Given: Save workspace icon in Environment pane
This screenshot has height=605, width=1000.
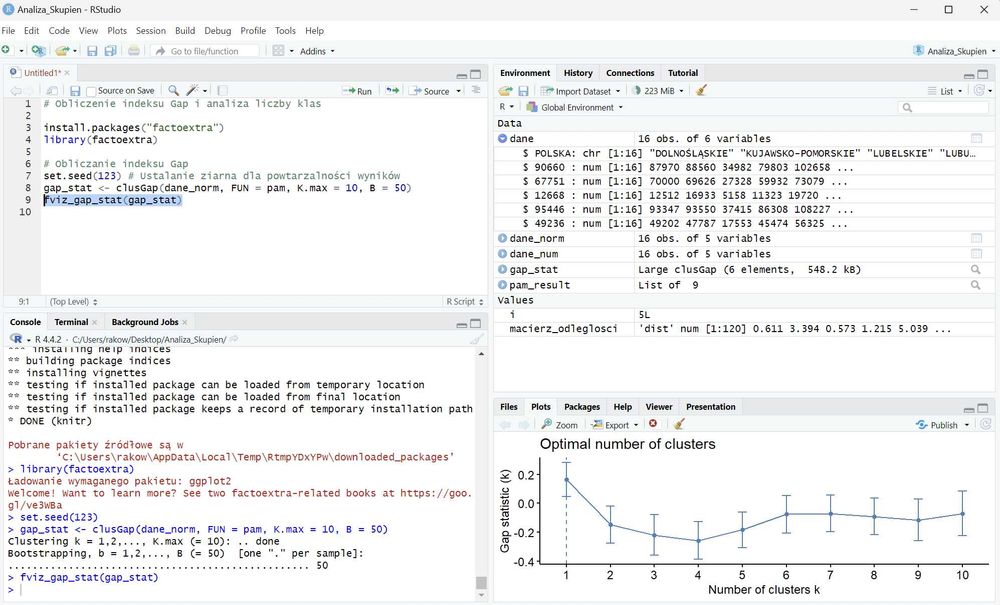Looking at the screenshot, I should [523, 91].
